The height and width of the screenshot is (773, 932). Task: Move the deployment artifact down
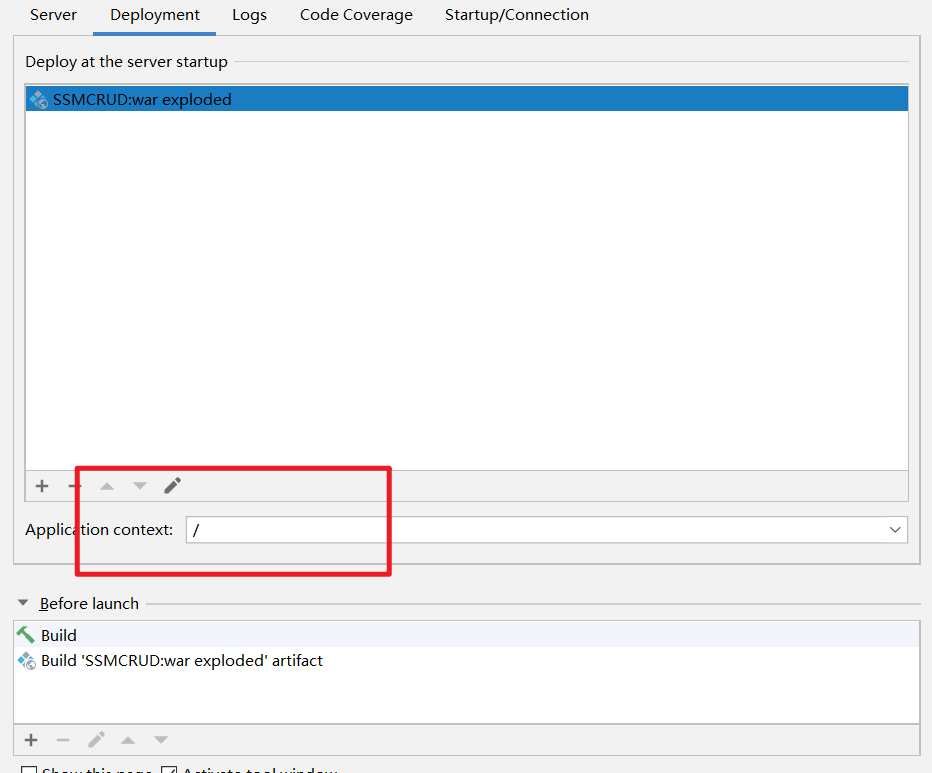tap(140, 486)
